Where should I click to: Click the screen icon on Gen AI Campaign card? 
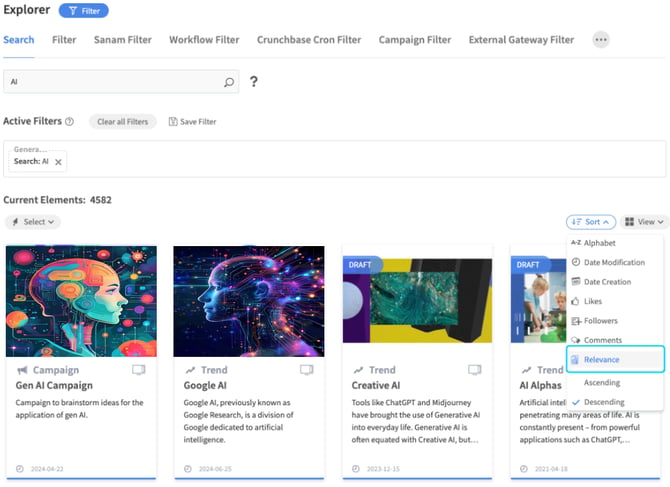[138, 370]
